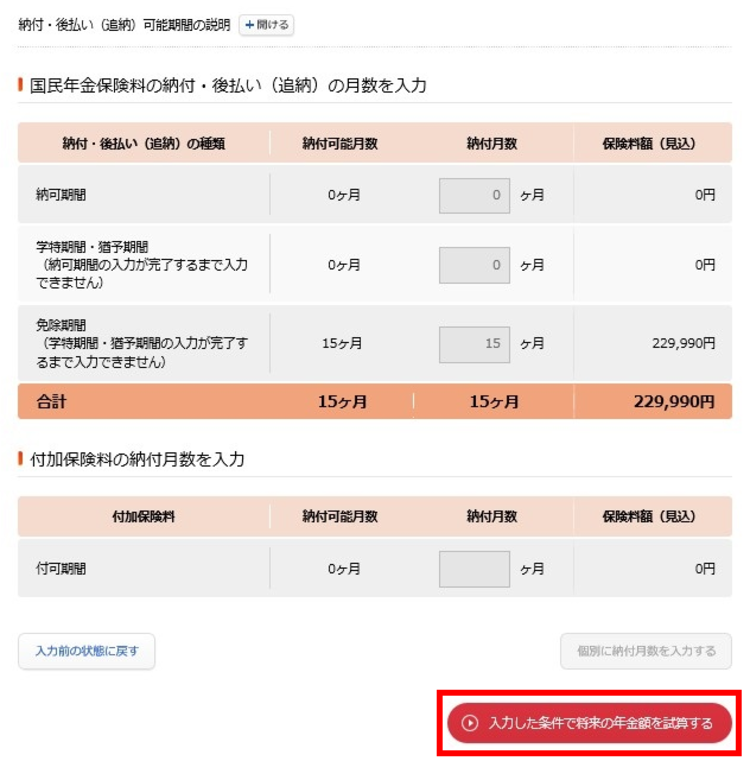The width and height of the screenshot is (750, 761).
Task: Expand the 開ける explanation section
Action: [x=266, y=25]
